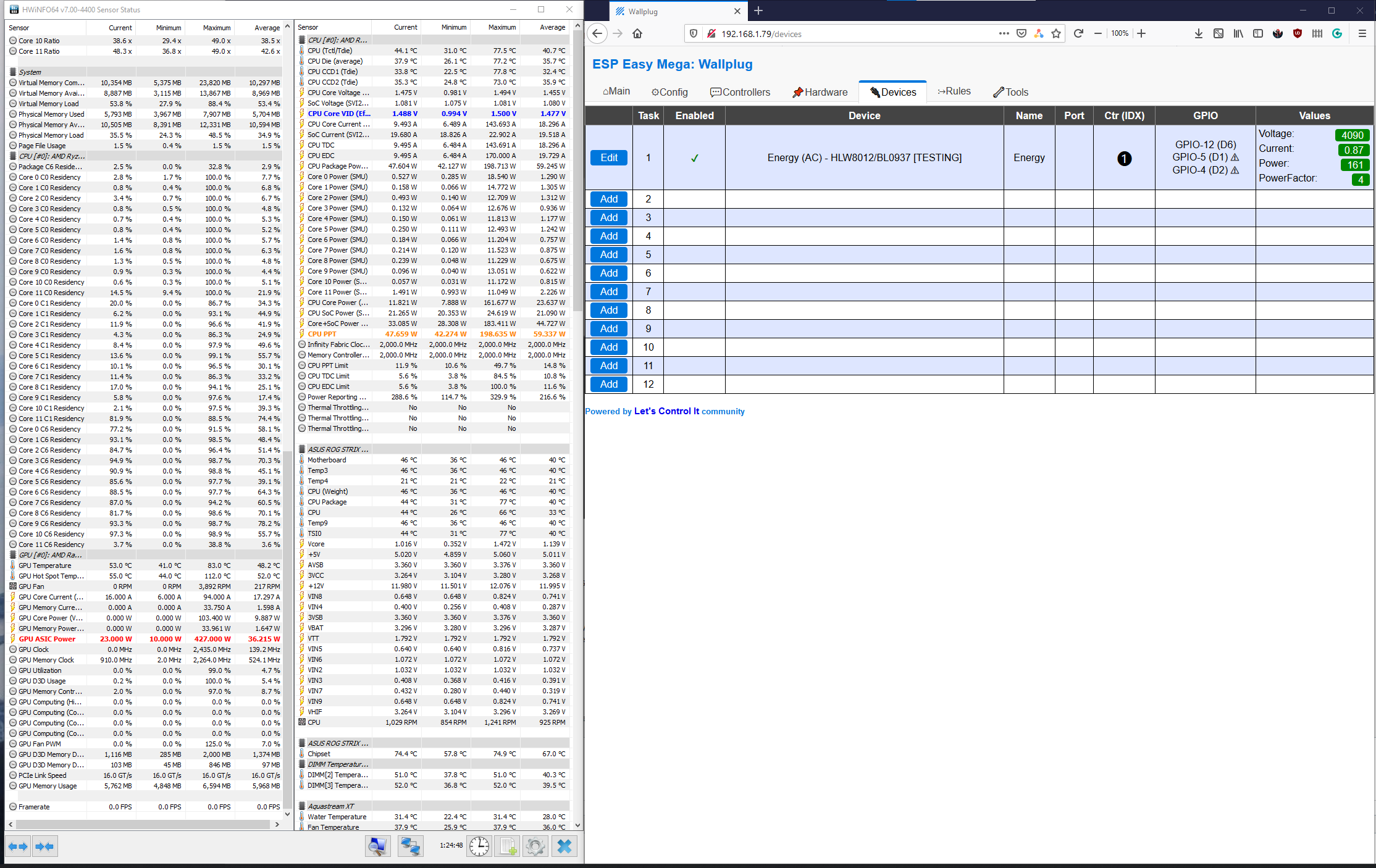The height and width of the screenshot is (868, 1376).
Task: Click the green Power value 161
Action: 1355,165
